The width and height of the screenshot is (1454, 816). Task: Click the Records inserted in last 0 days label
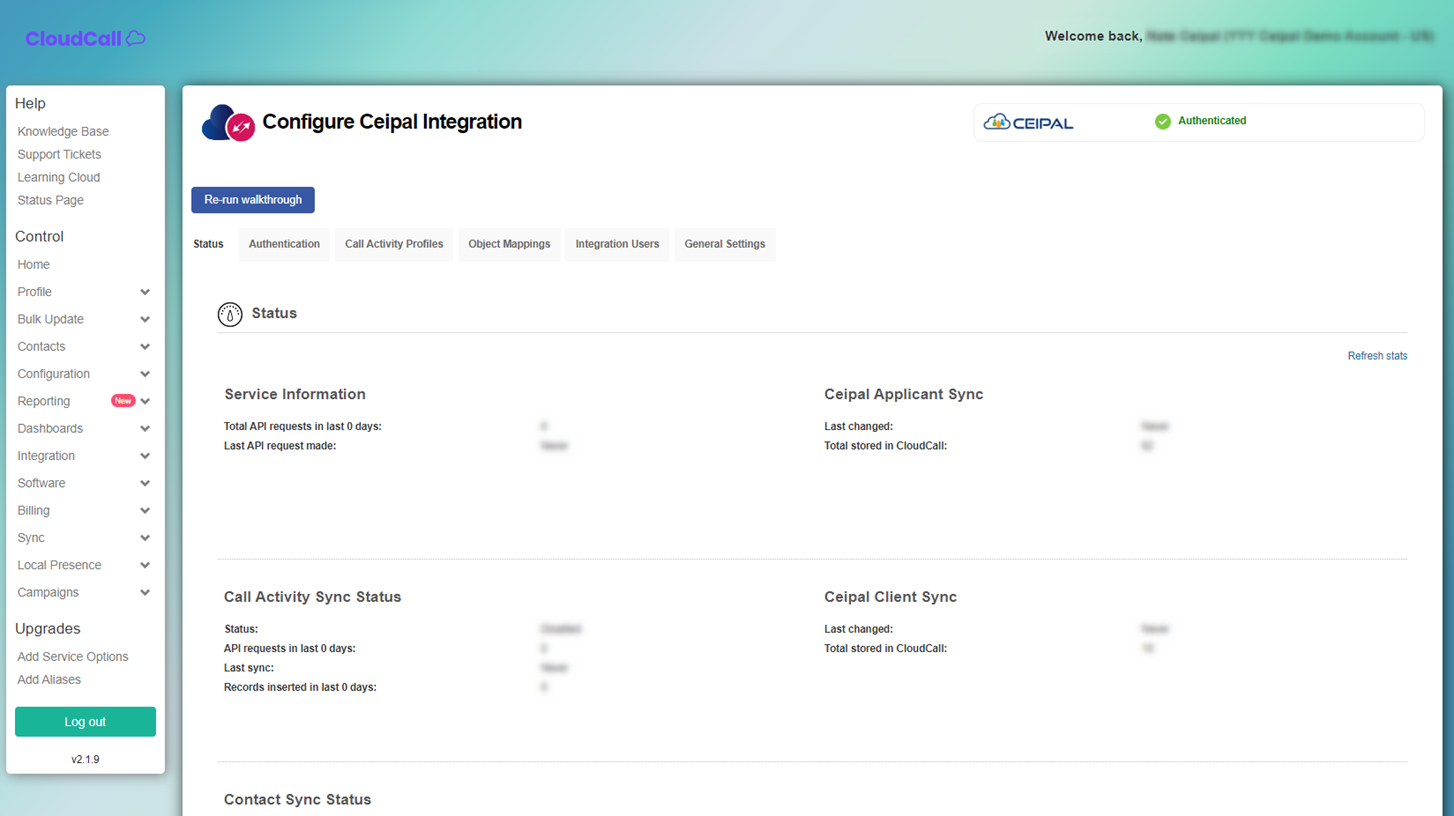pos(300,688)
